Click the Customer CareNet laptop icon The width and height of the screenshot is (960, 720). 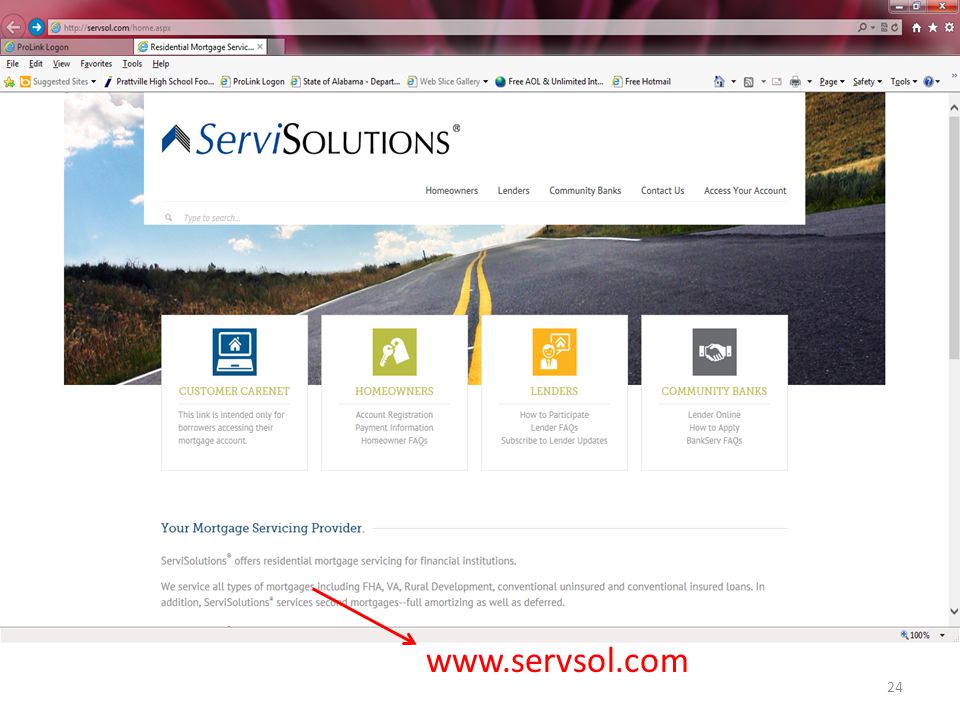pyautogui.click(x=234, y=352)
